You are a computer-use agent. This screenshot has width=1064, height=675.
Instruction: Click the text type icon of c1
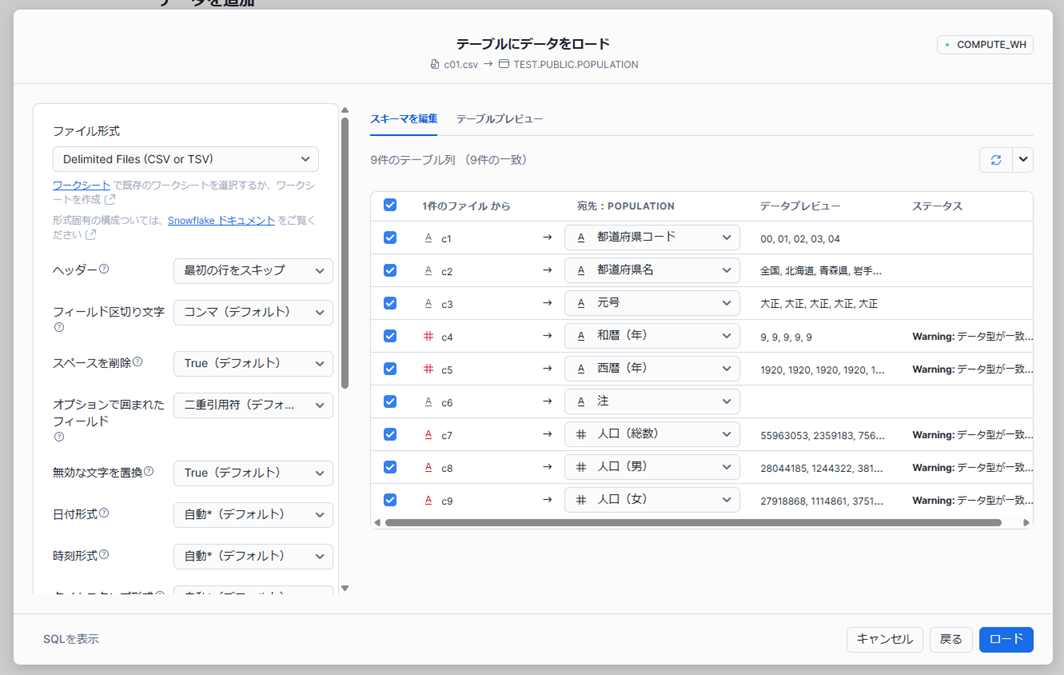click(x=428, y=238)
